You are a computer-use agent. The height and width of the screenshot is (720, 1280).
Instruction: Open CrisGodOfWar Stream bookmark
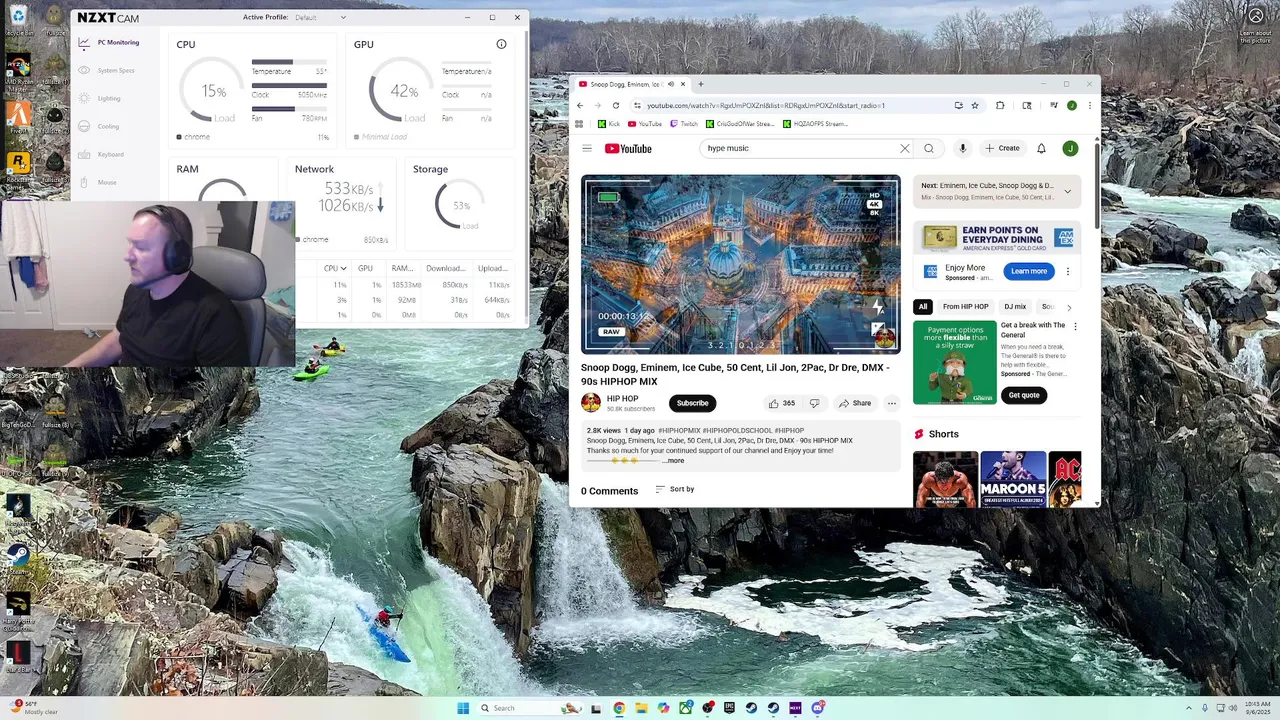coord(740,124)
